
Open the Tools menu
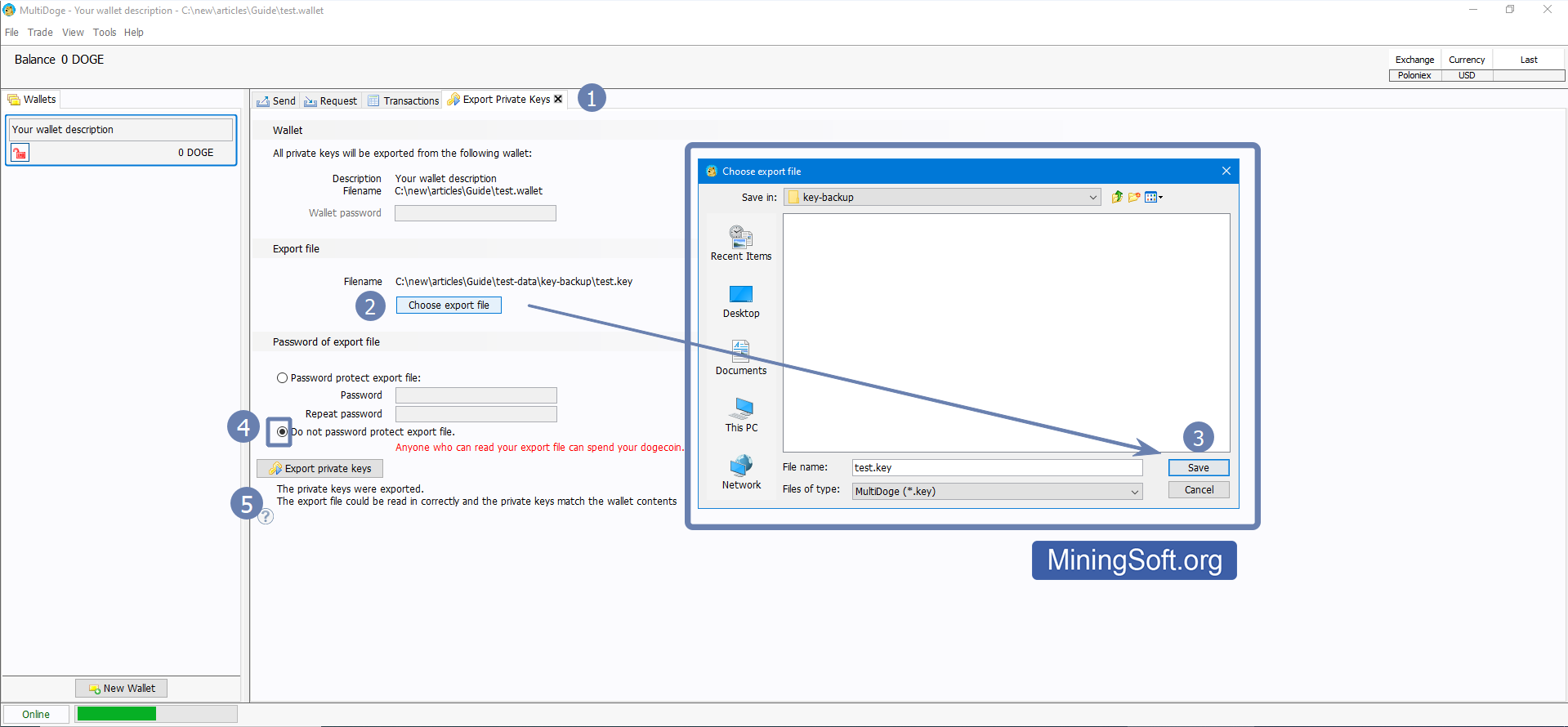click(105, 33)
